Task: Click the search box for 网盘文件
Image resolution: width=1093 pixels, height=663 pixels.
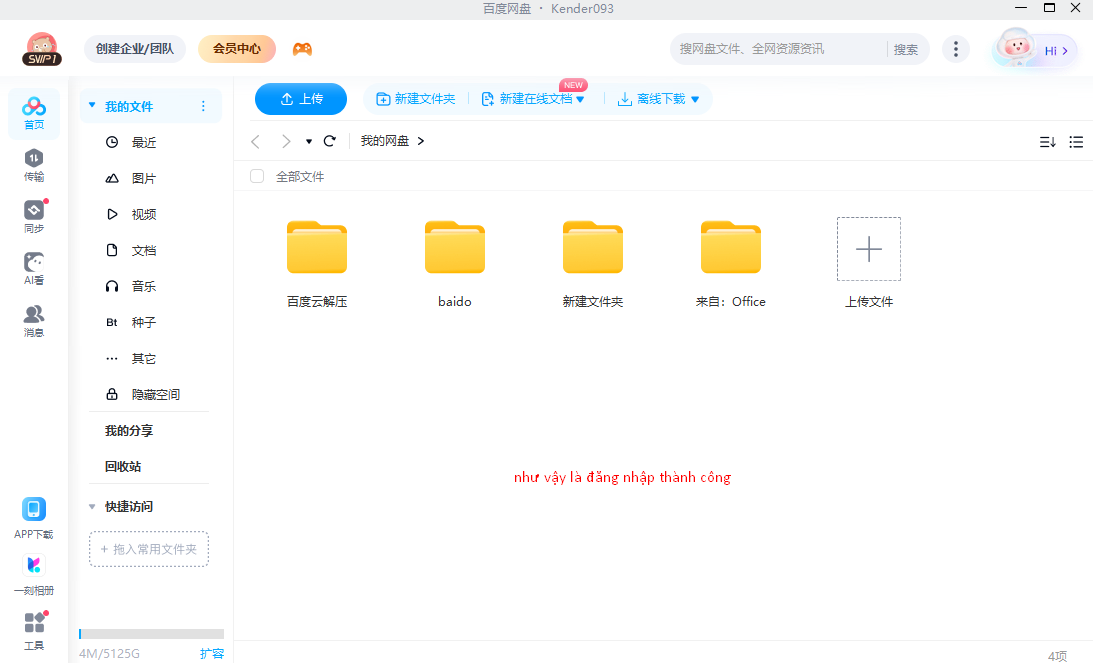Action: click(775, 49)
